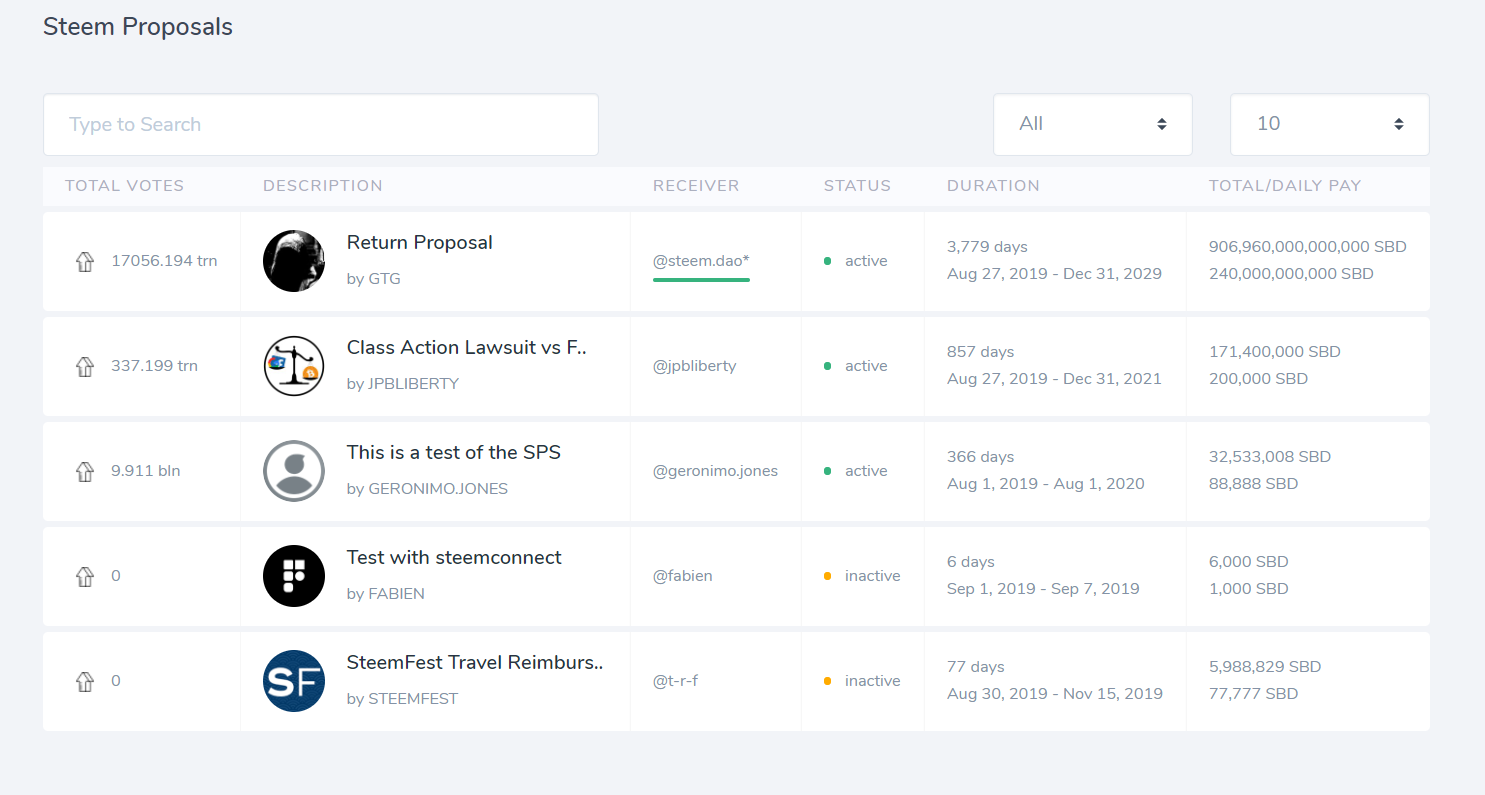Viewport: 1485px width, 795px height.
Task: Visit receiver @fabien profile
Action: click(683, 576)
